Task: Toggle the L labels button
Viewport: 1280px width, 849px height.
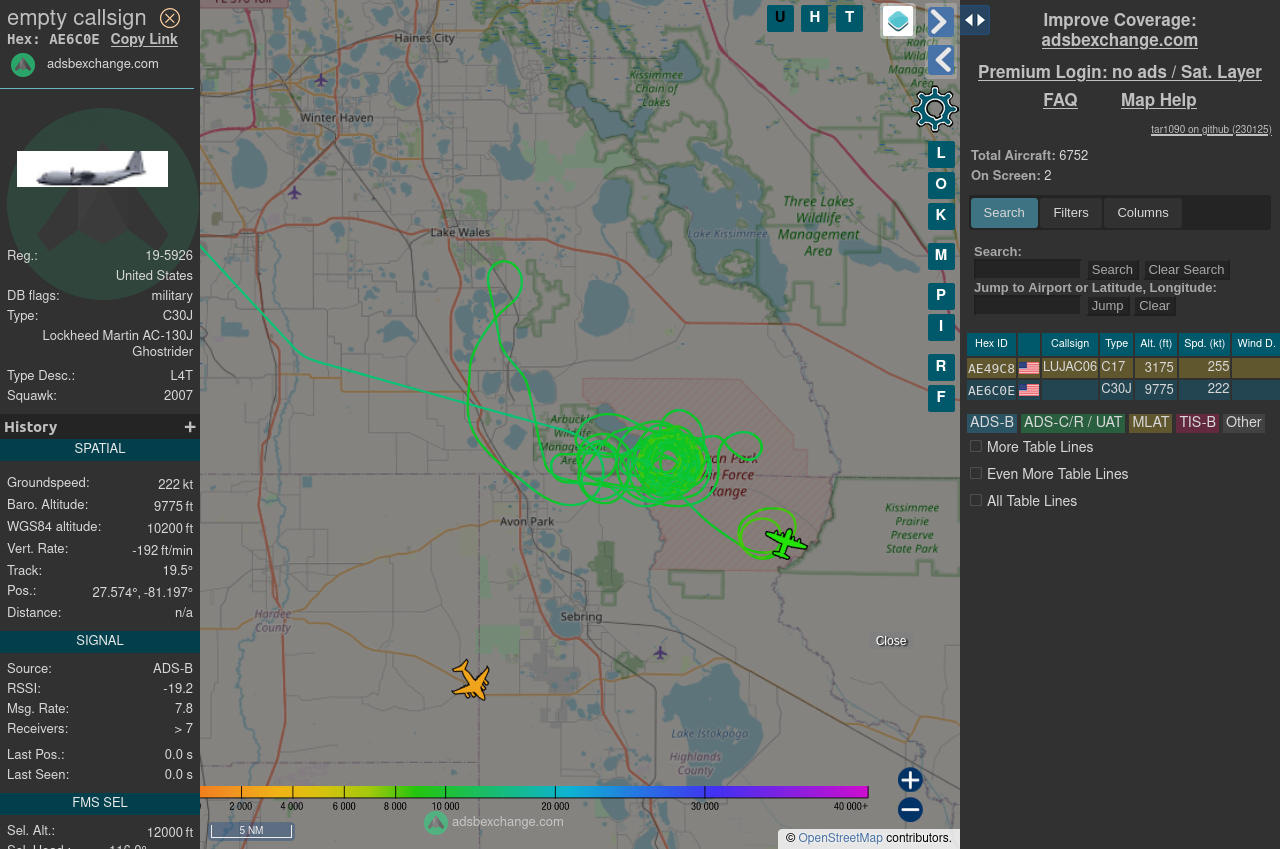Action: pyautogui.click(x=941, y=155)
